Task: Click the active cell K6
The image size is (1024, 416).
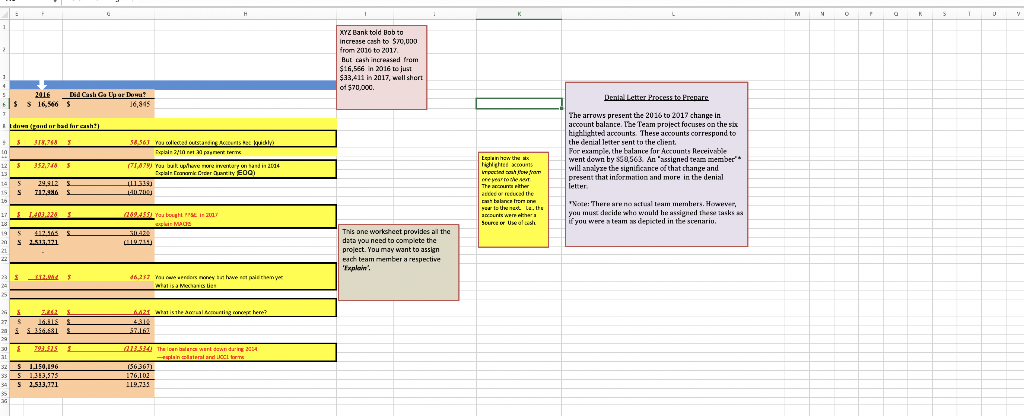Action: point(519,103)
